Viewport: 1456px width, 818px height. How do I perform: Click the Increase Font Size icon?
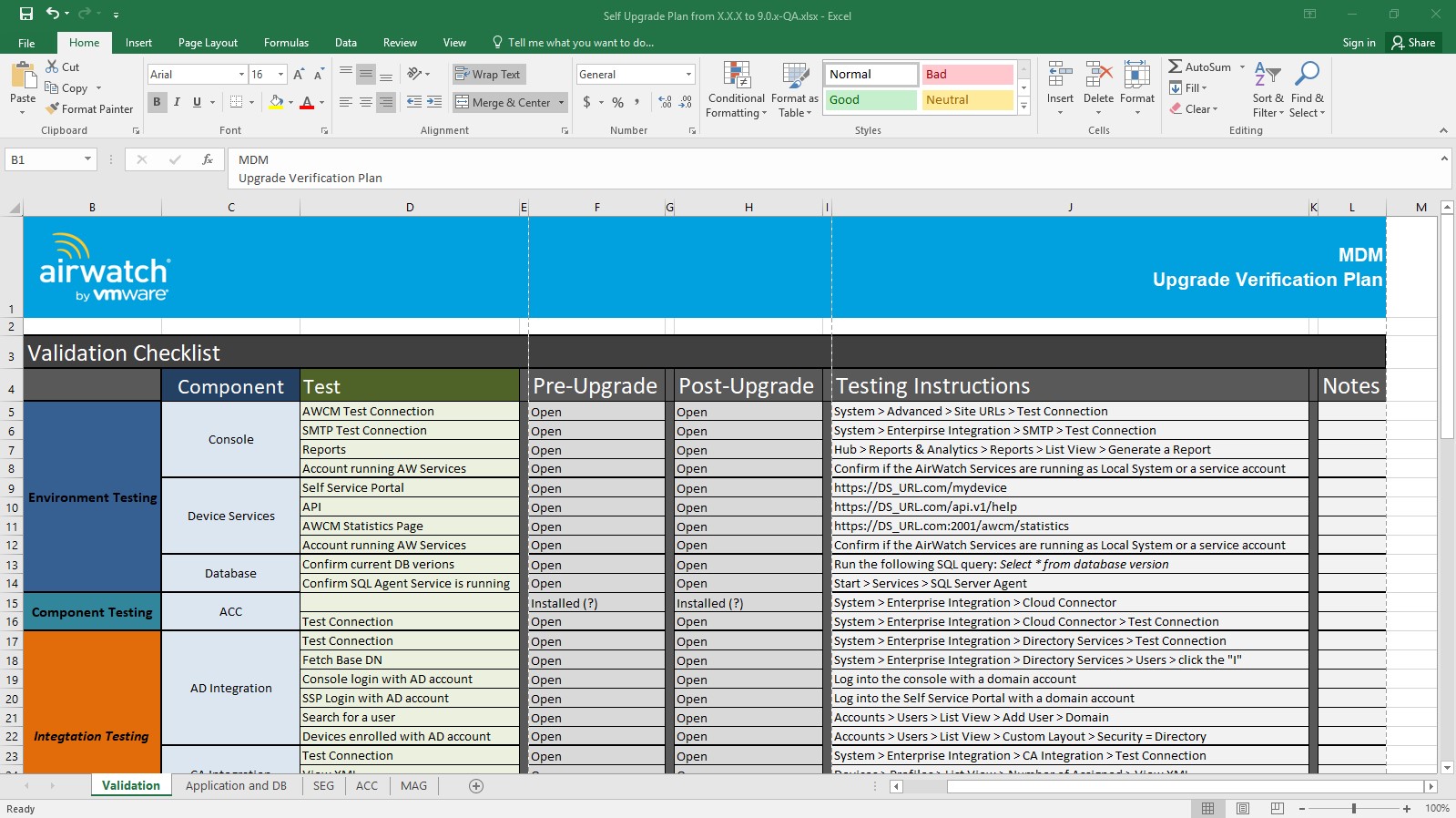299,75
